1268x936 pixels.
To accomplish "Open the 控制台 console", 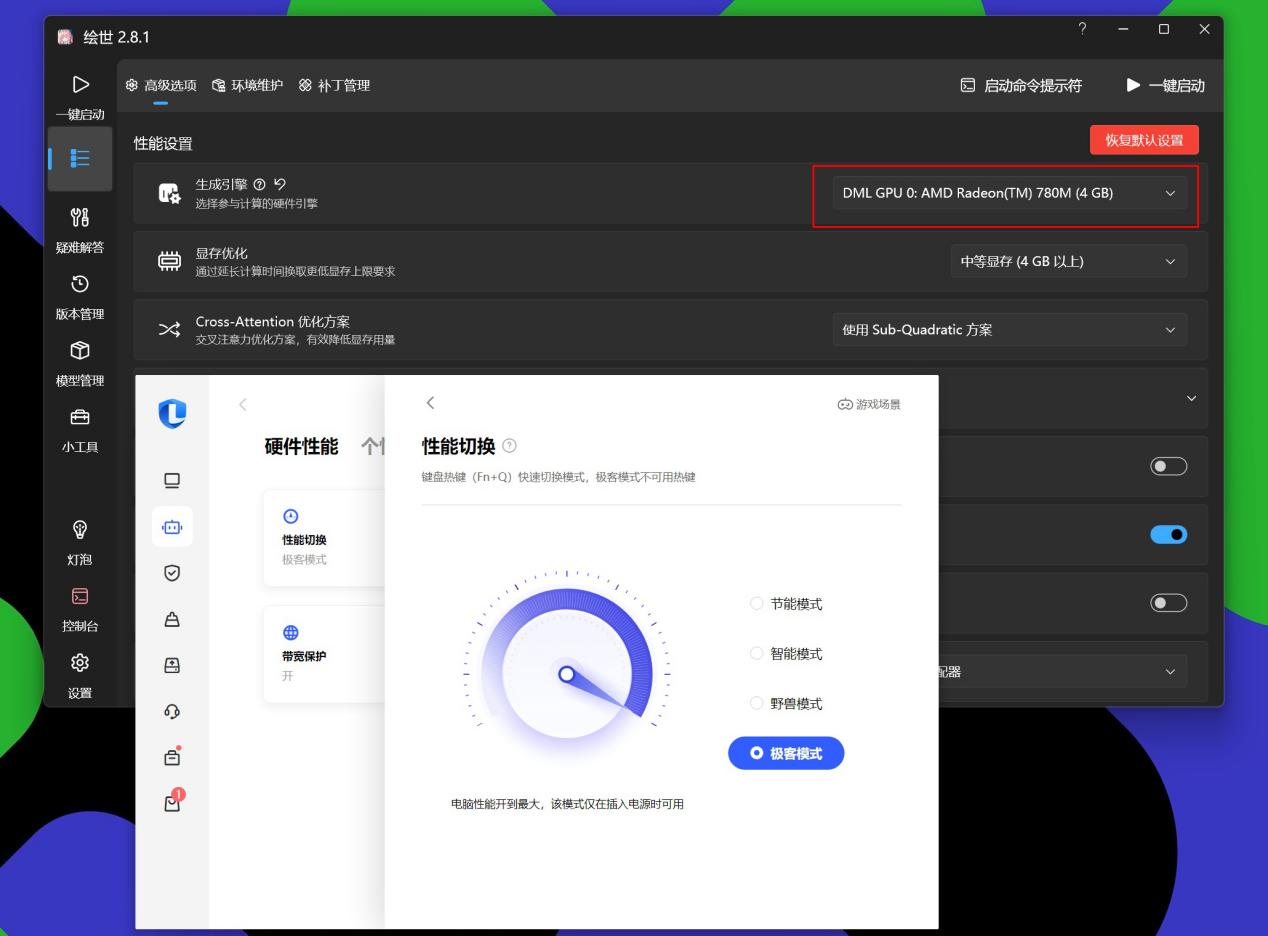I will [80, 608].
